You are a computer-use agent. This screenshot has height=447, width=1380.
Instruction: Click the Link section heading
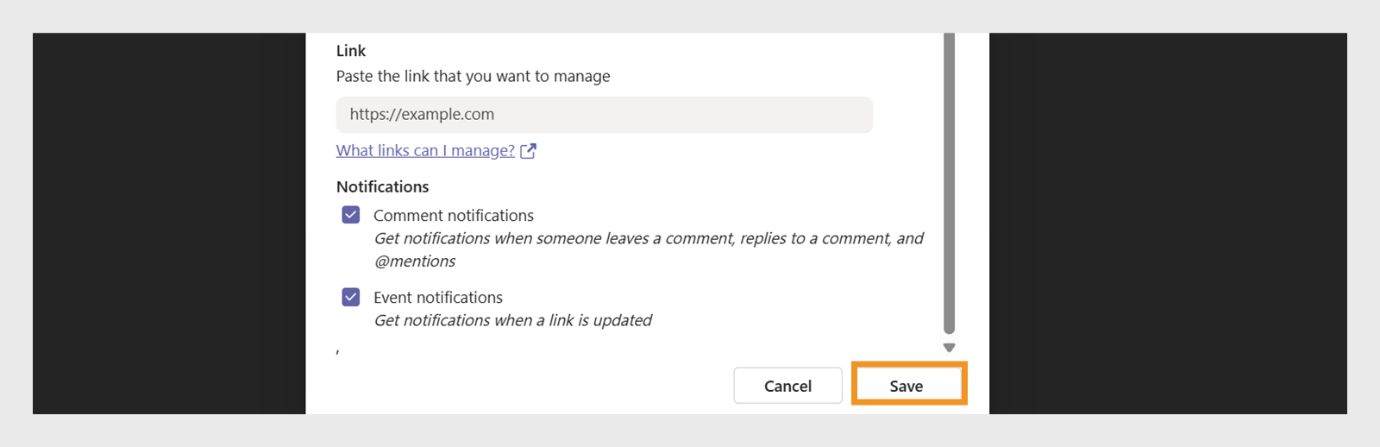[351, 51]
